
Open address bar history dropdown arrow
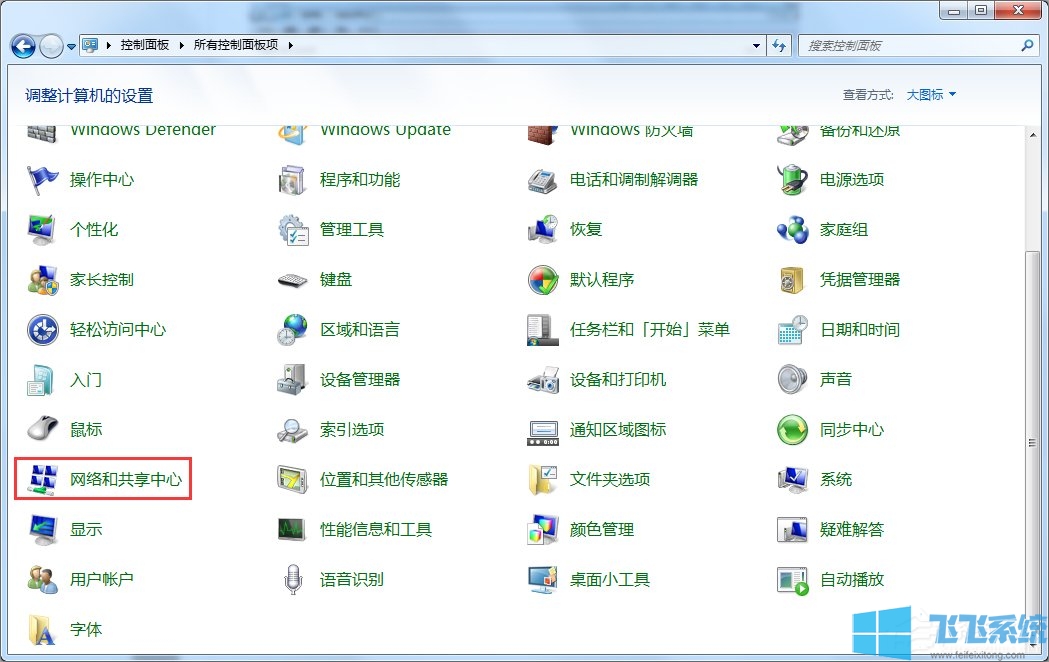pyautogui.click(x=757, y=46)
